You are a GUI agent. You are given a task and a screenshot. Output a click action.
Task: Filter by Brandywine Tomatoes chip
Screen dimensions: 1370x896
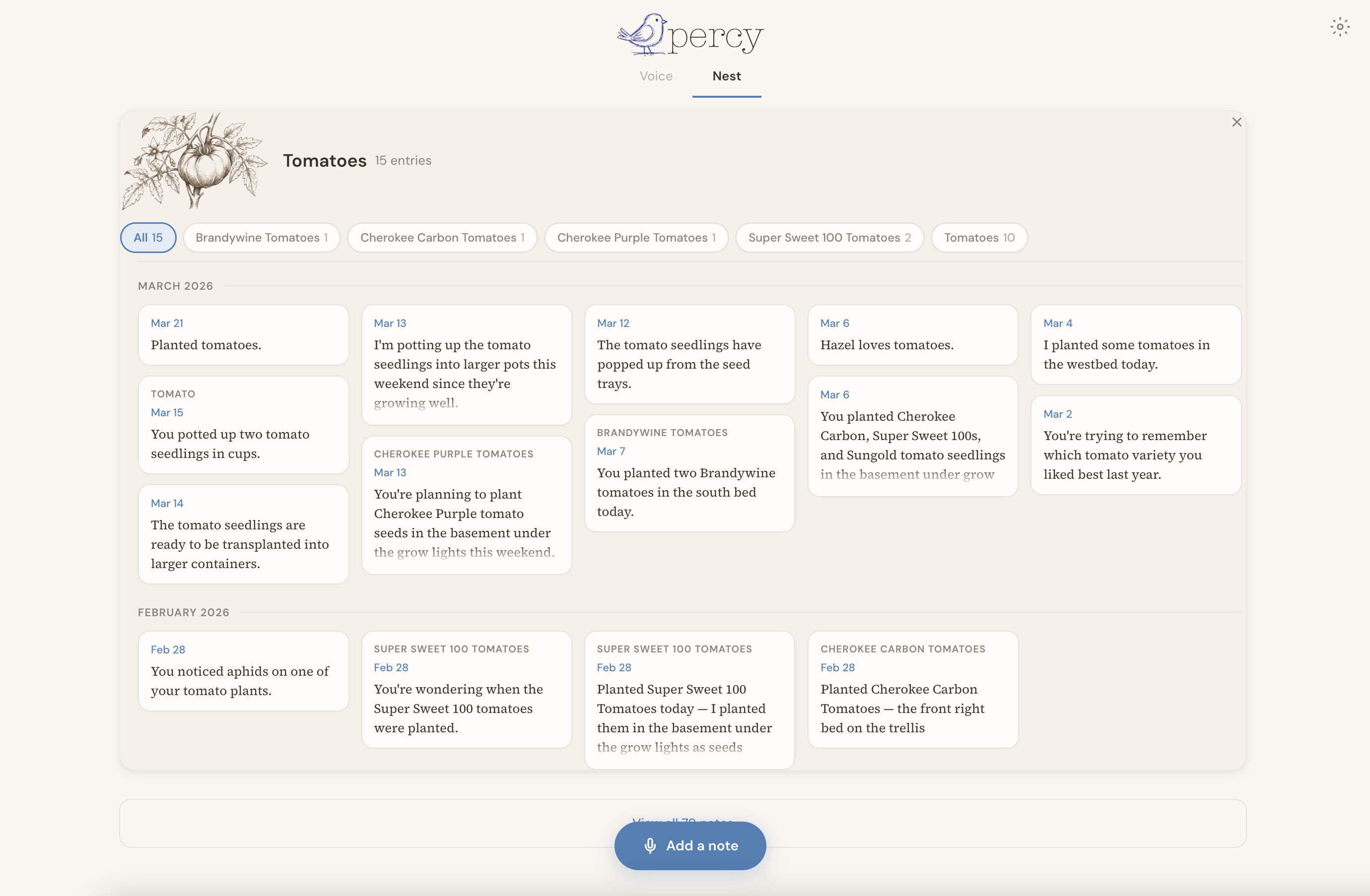coord(261,238)
